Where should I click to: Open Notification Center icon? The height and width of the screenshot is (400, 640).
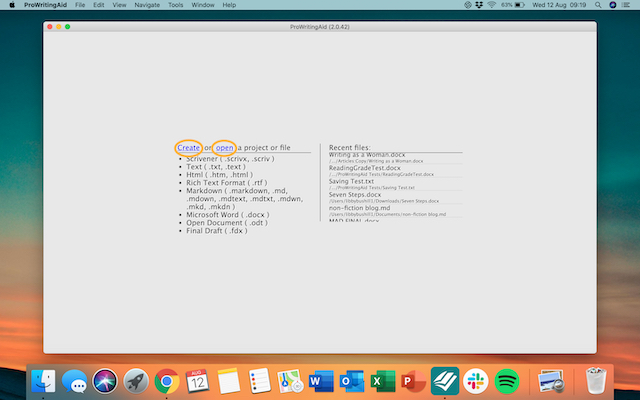(x=626, y=5)
